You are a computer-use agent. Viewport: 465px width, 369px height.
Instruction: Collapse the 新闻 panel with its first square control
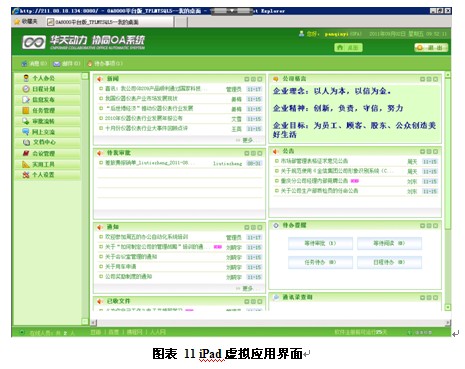pos(247,79)
